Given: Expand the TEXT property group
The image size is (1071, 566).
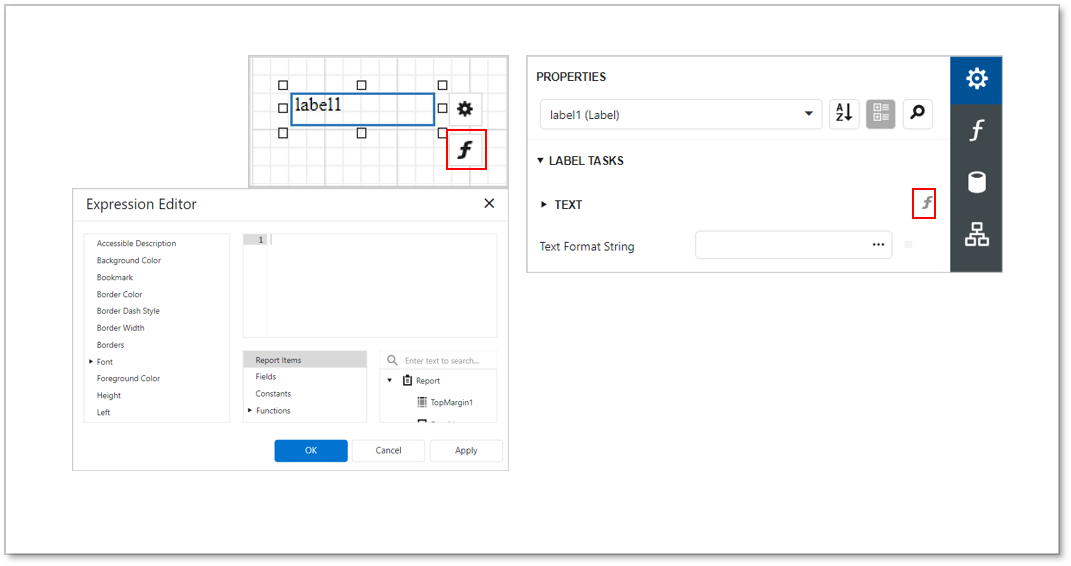Looking at the screenshot, I should [x=544, y=205].
